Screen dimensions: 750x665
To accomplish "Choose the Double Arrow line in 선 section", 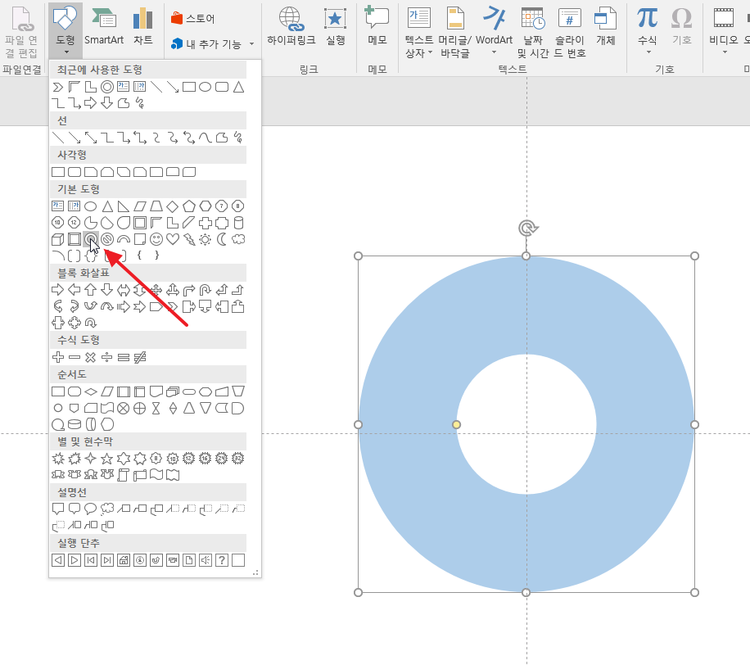I will (90, 138).
